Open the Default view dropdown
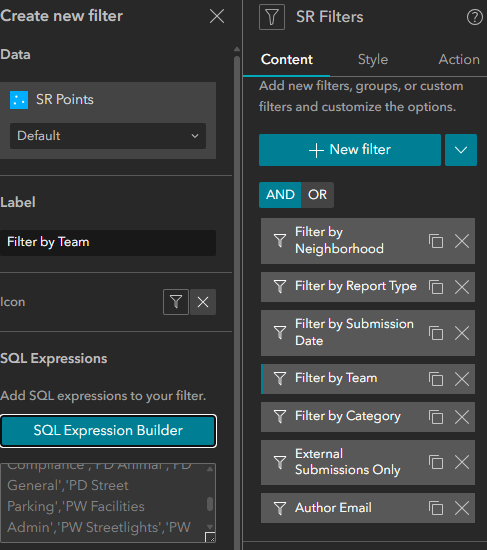The height and width of the screenshot is (550, 487). 108,136
